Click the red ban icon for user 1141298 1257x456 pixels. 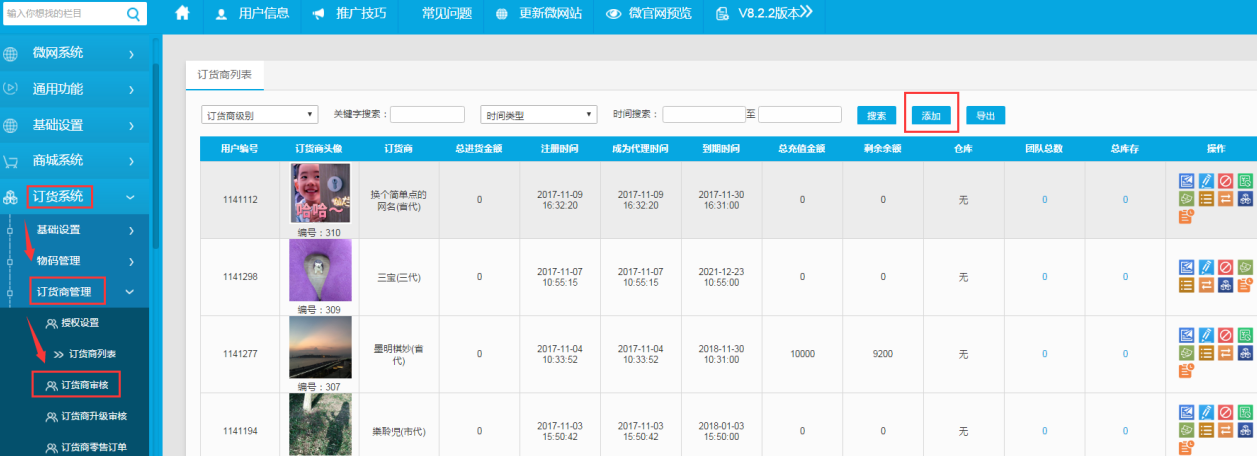click(x=1226, y=267)
